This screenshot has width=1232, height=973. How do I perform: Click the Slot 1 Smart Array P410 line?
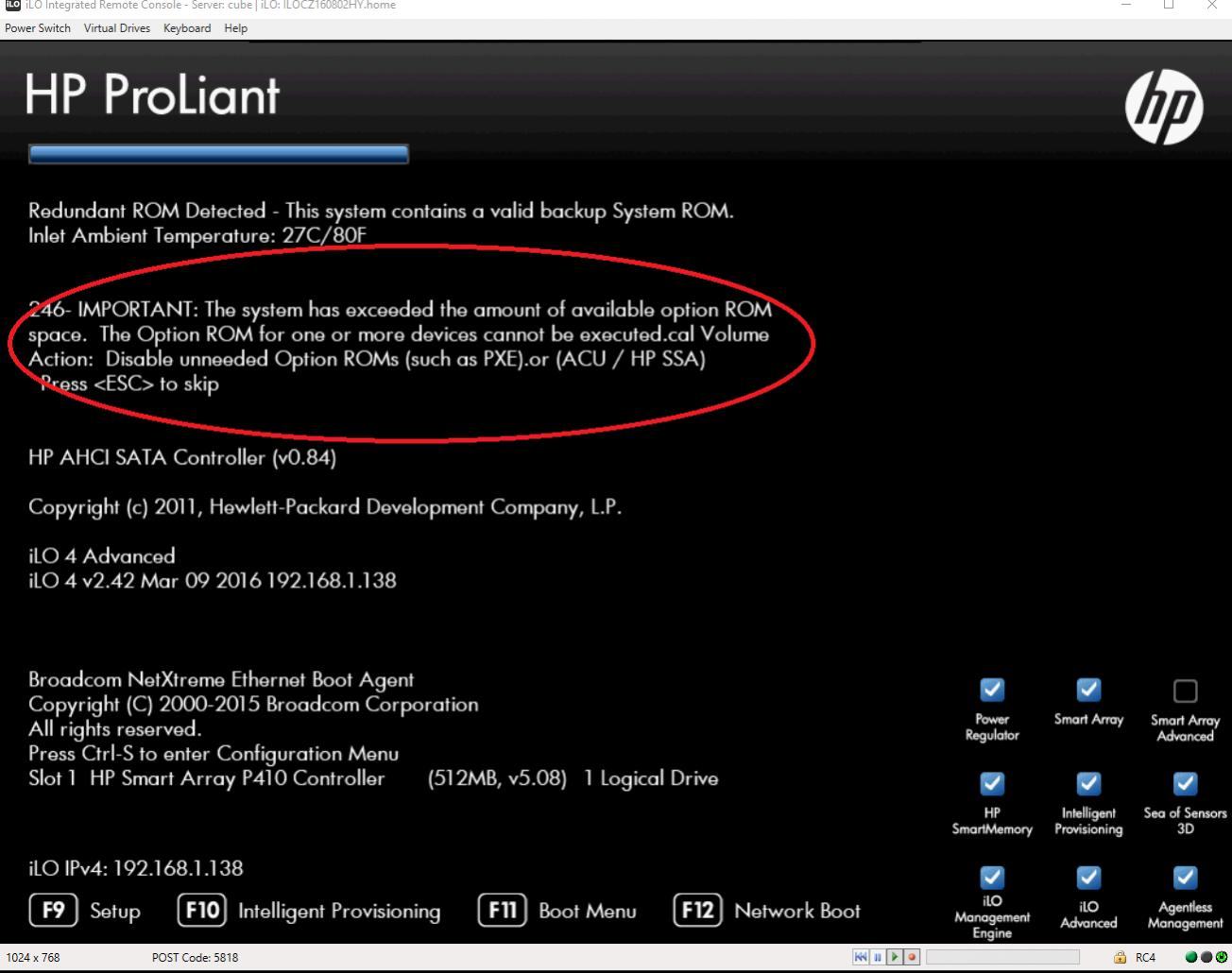[373, 778]
